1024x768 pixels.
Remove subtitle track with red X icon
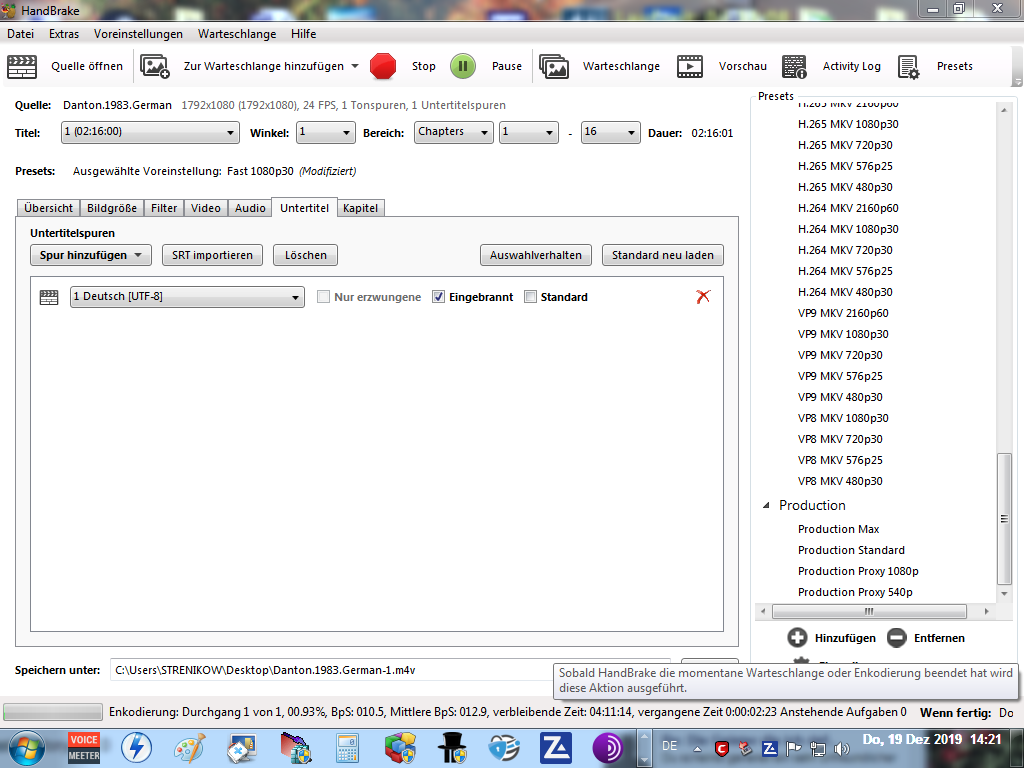click(703, 296)
